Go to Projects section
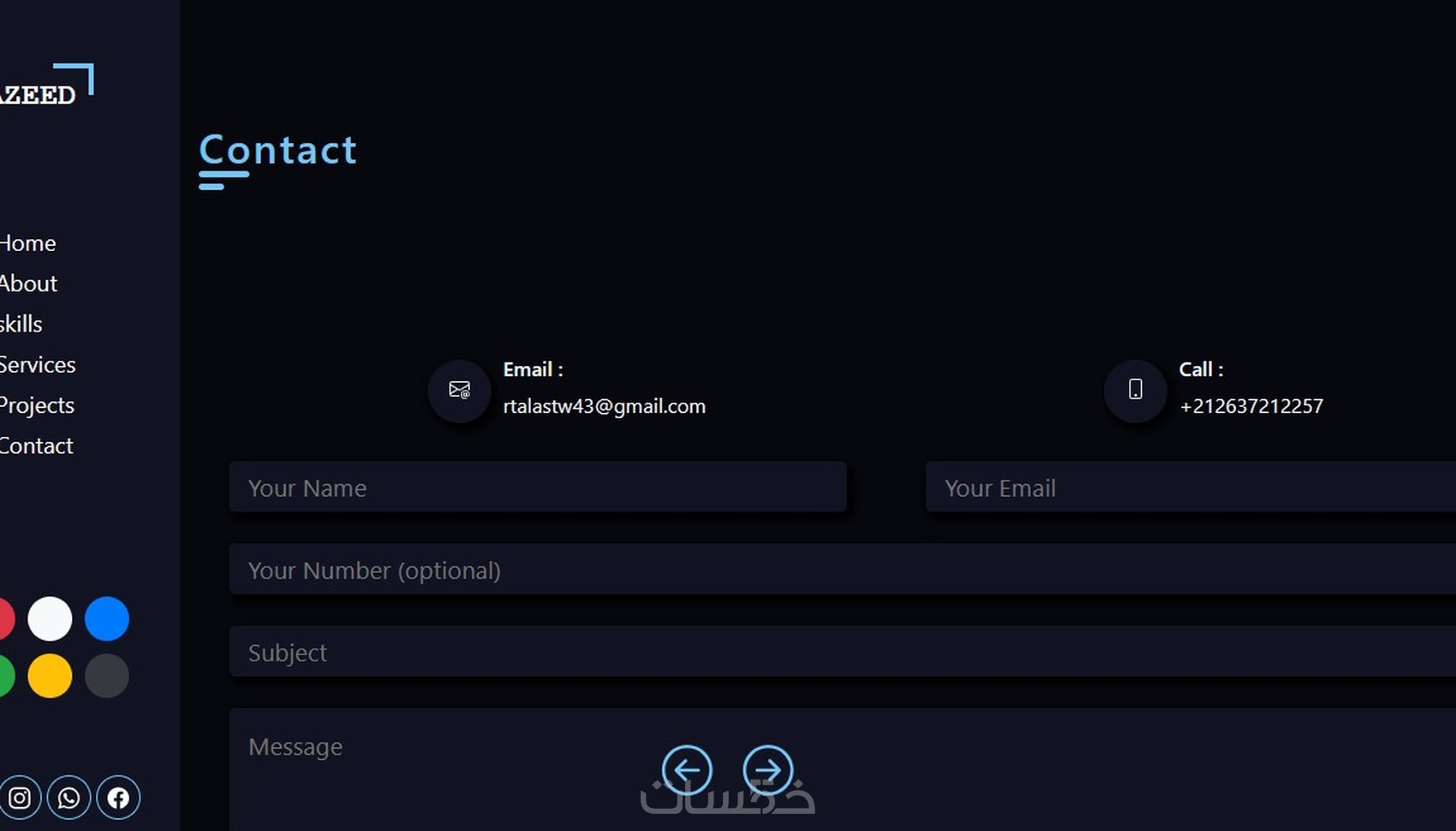1456x831 pixels. pyautogui.click(x=37, y=405)
